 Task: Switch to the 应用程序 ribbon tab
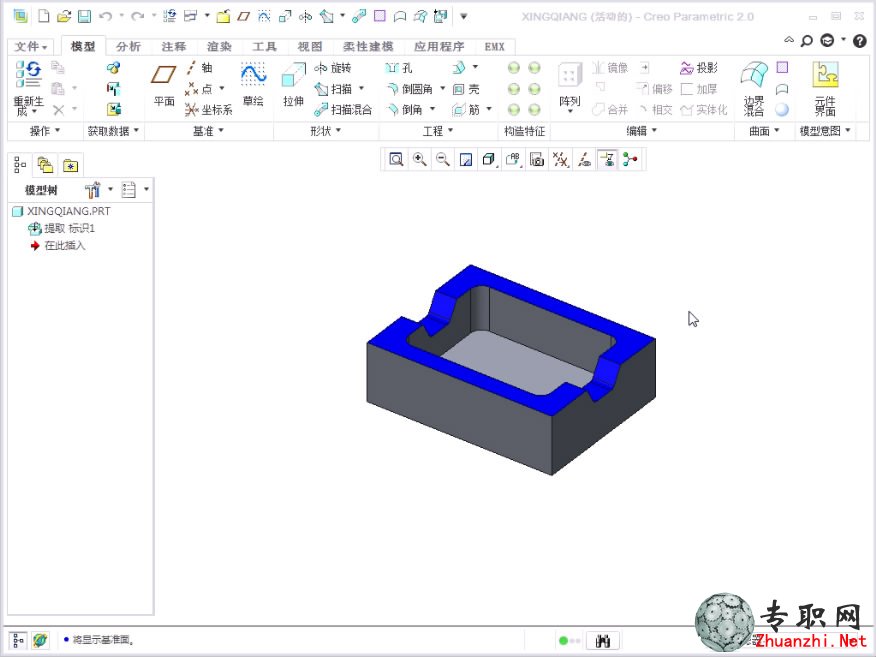tap(439, 46)
